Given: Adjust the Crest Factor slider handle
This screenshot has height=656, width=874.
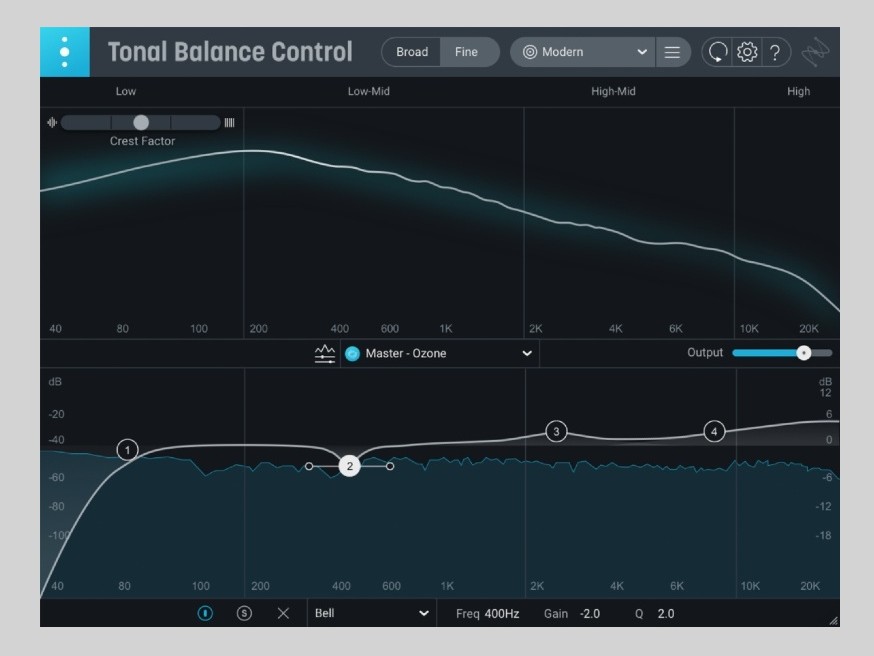Looking at the screenshot, I should click(x=140, y=122).
